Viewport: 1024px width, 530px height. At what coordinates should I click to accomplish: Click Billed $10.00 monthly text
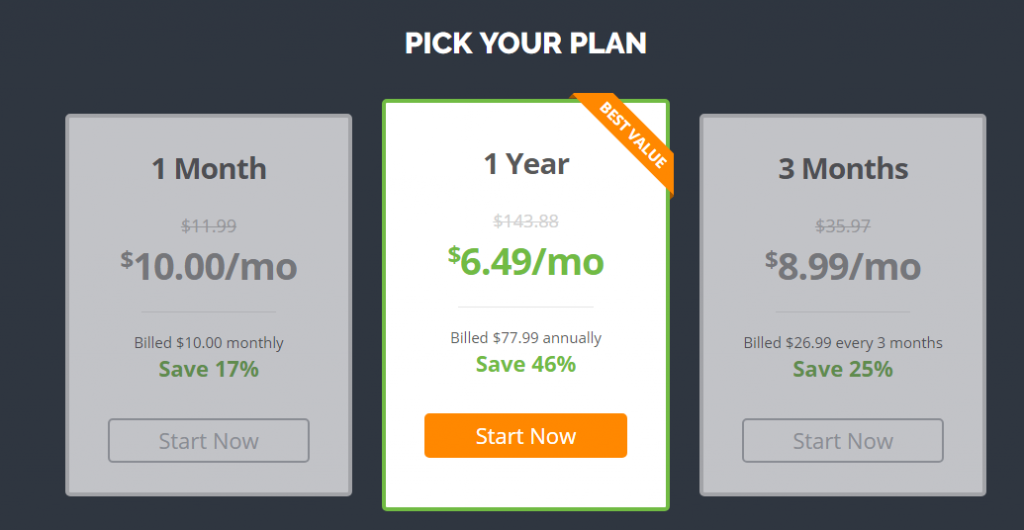click(209, 343)
